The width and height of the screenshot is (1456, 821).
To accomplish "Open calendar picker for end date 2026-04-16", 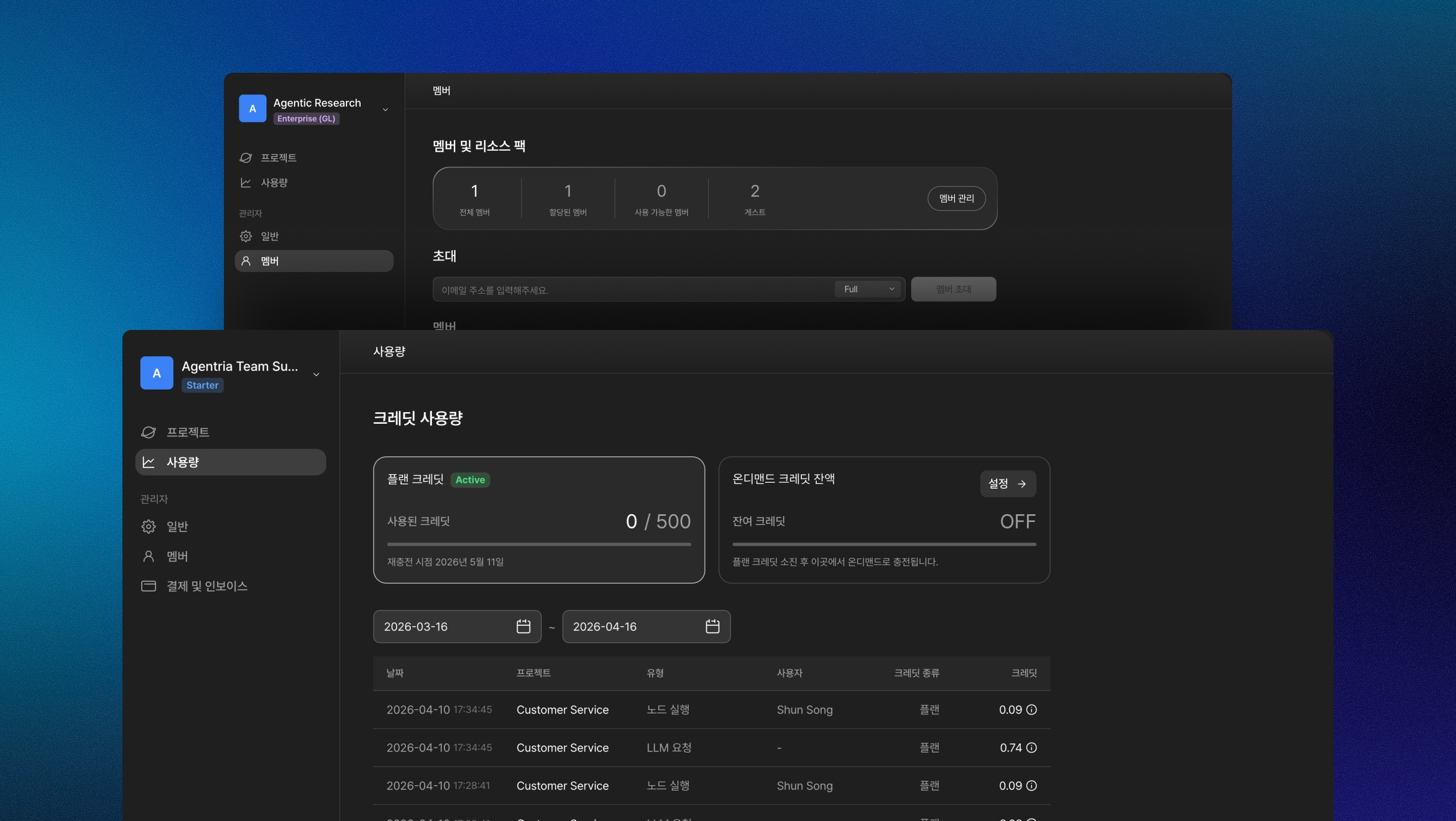I will [x=712, y=626].
